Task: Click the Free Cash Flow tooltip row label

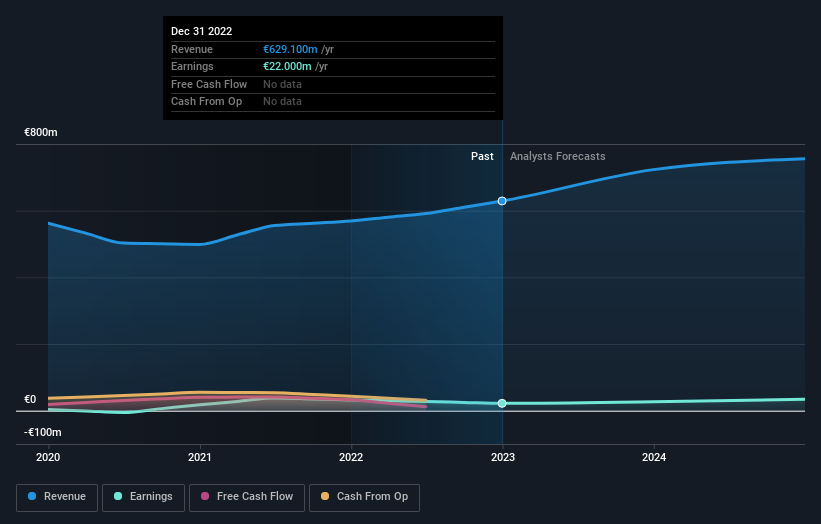Action: (209, 84)
